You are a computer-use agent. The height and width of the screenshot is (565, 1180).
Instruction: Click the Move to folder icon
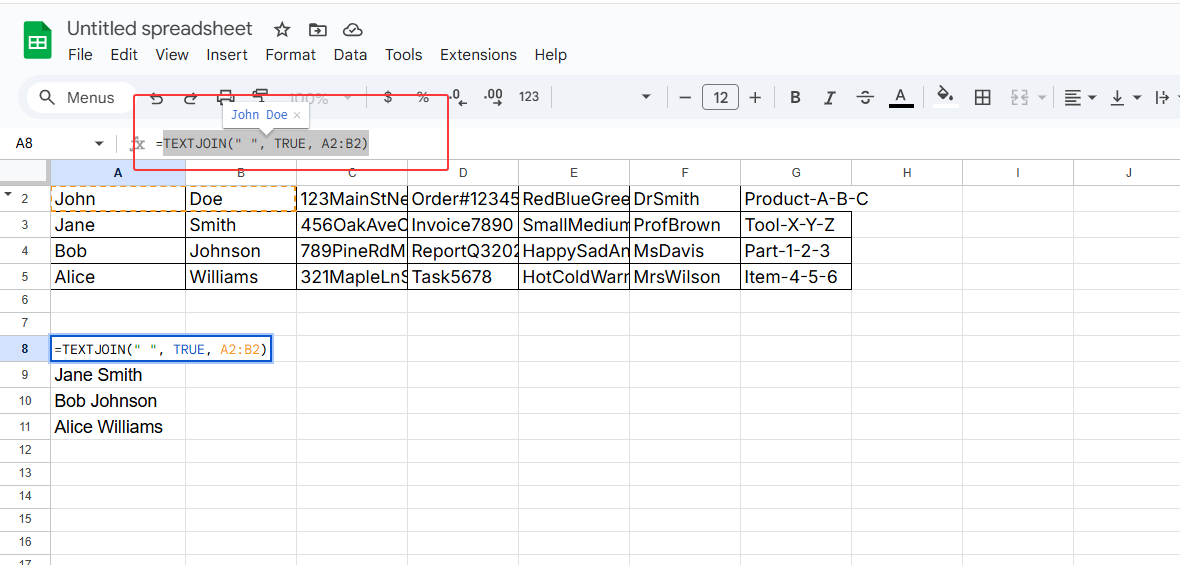317,29
